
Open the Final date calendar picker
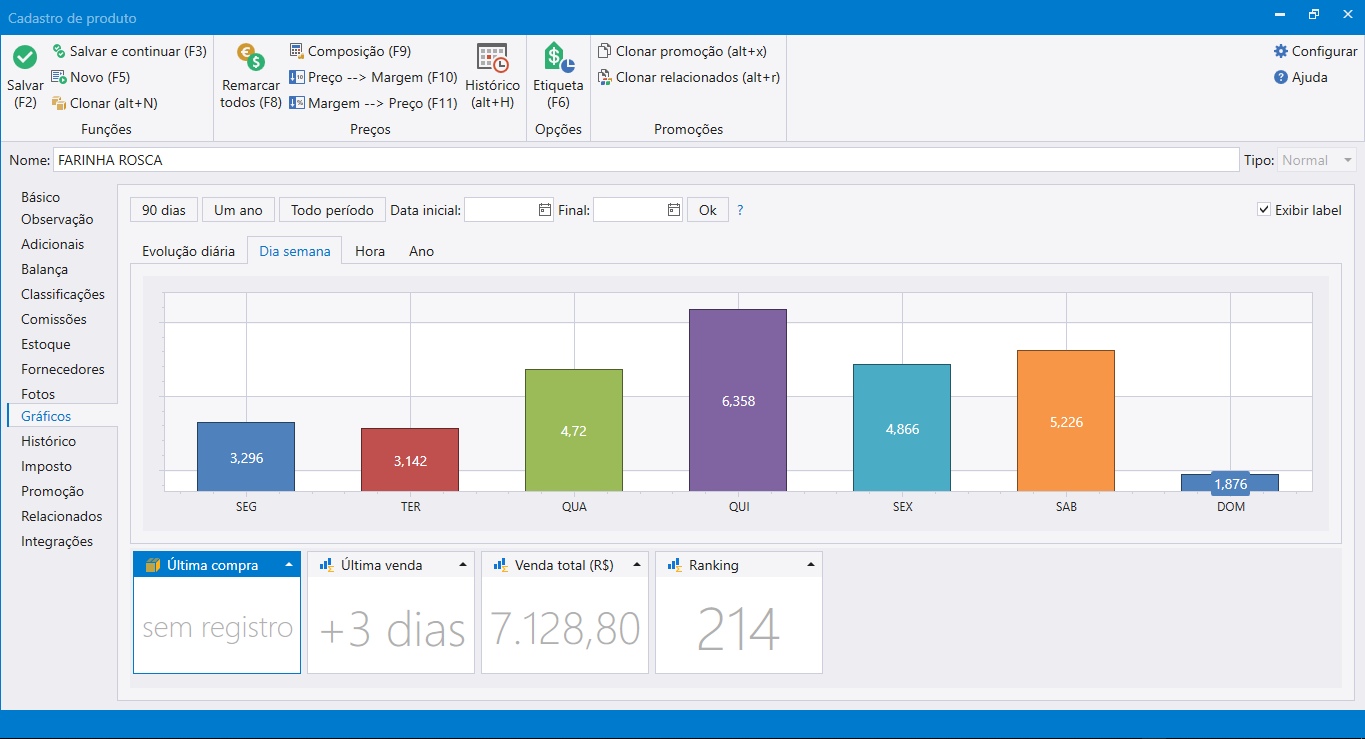pos(674,210)
